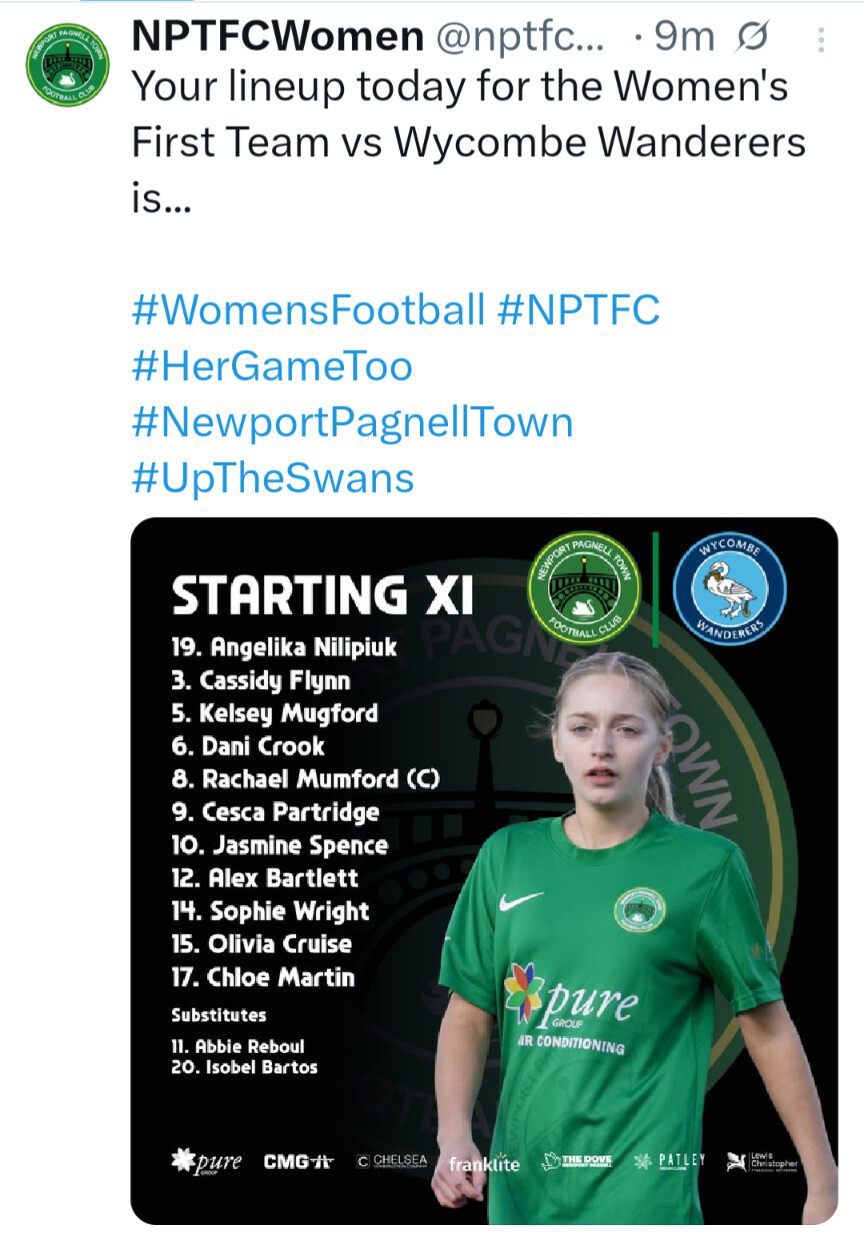The image size is (864, 1239).
Task: Click the NPTFCWomen display name
Action: click(278, 38)
